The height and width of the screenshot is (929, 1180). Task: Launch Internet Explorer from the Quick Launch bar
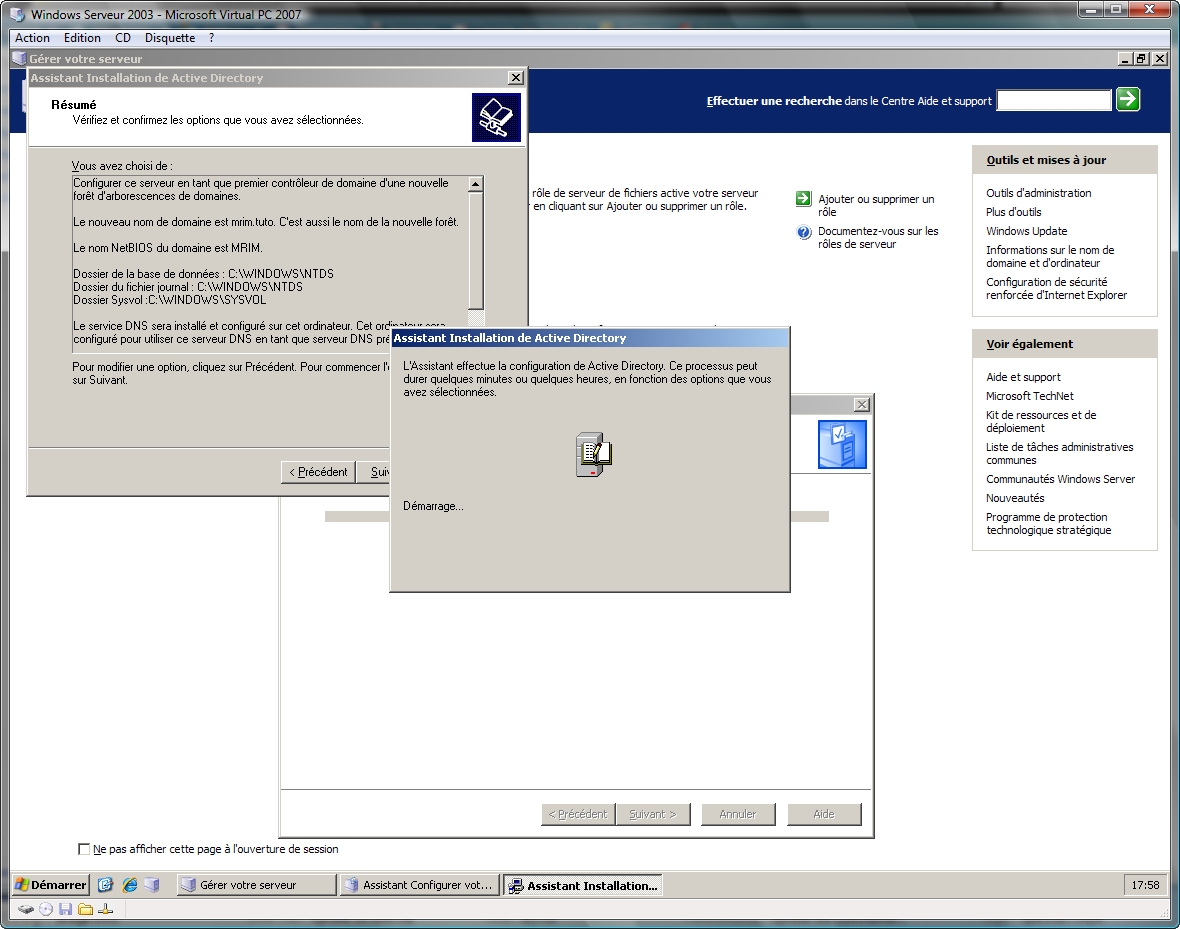[x=129, y=885]
